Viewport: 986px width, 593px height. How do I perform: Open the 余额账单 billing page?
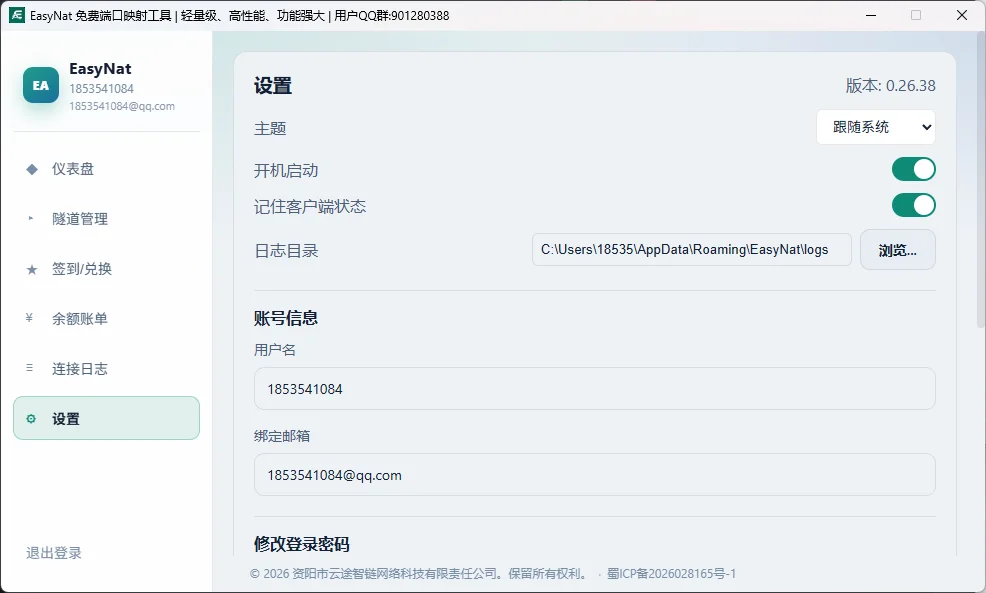click(x=106, y=319)
